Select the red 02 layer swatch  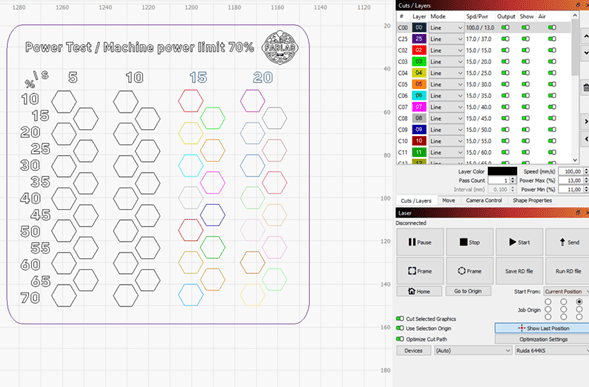(x=419, y=50)
